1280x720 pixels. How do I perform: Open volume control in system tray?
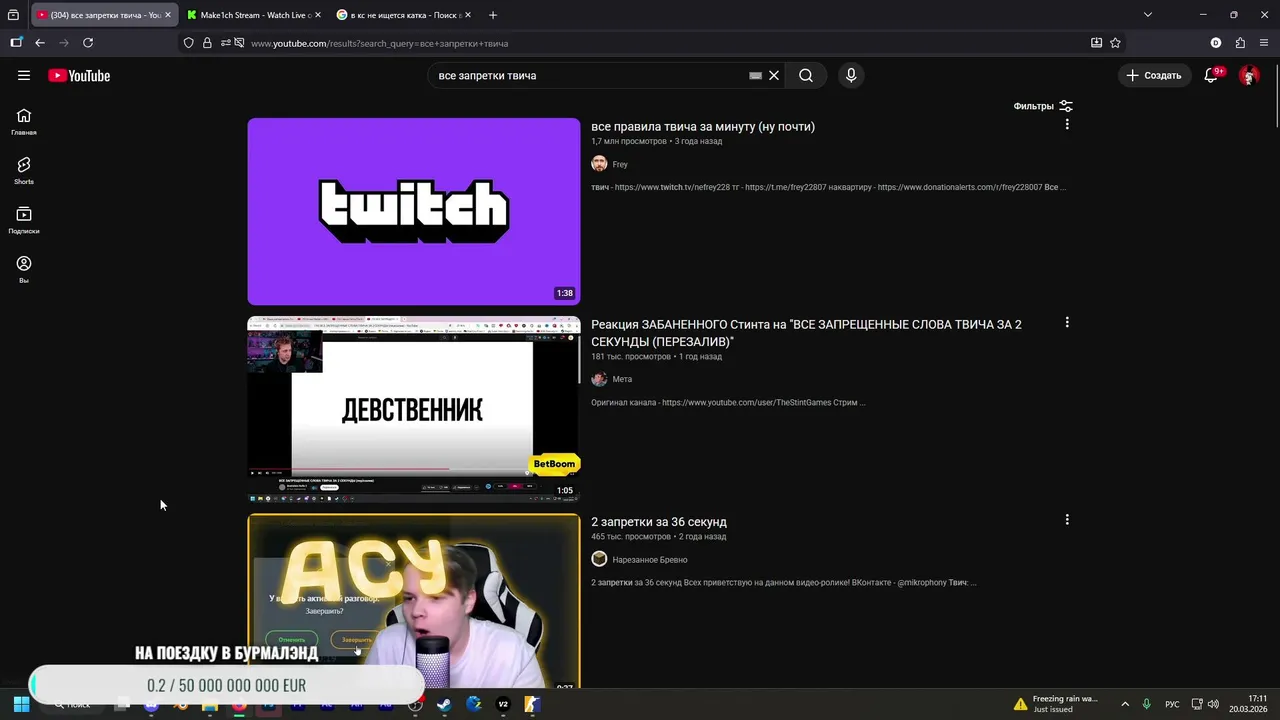pos(1213,704)
